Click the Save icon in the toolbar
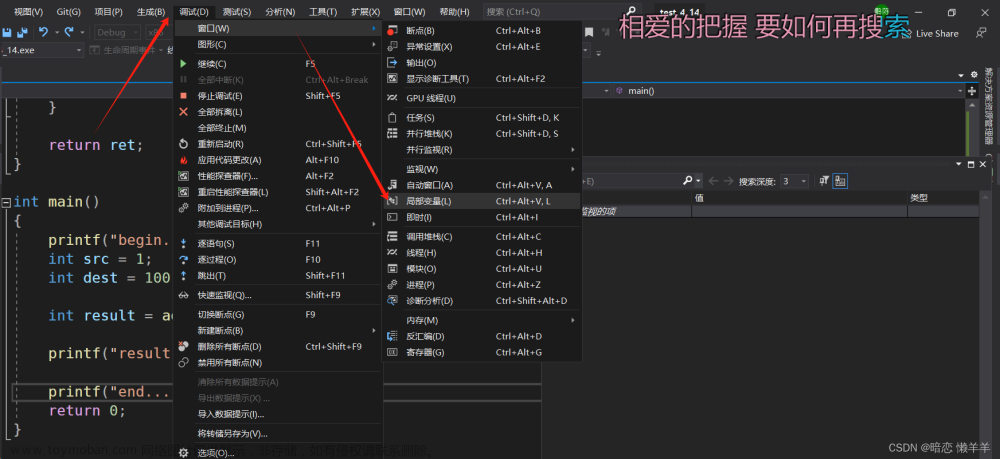Image resolution: width=1000 pixels, height=459 pixels. click(x=8, y=33)
